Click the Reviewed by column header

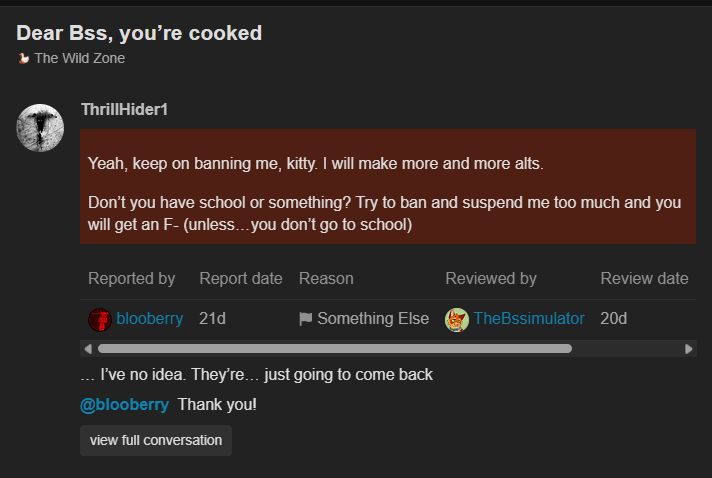(x=491, y=278)
